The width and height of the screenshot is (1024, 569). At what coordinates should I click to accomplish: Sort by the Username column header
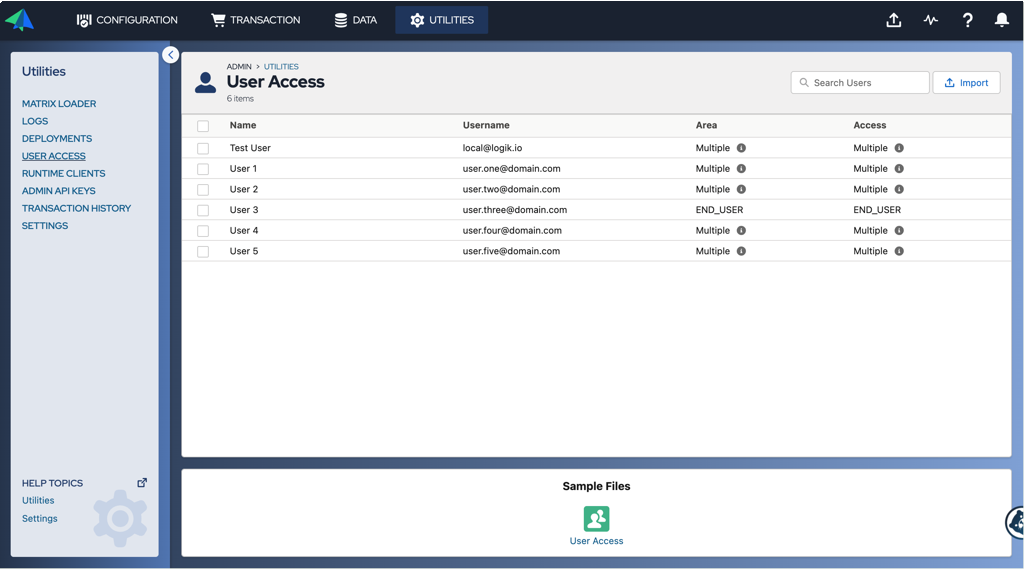[486, 125]
